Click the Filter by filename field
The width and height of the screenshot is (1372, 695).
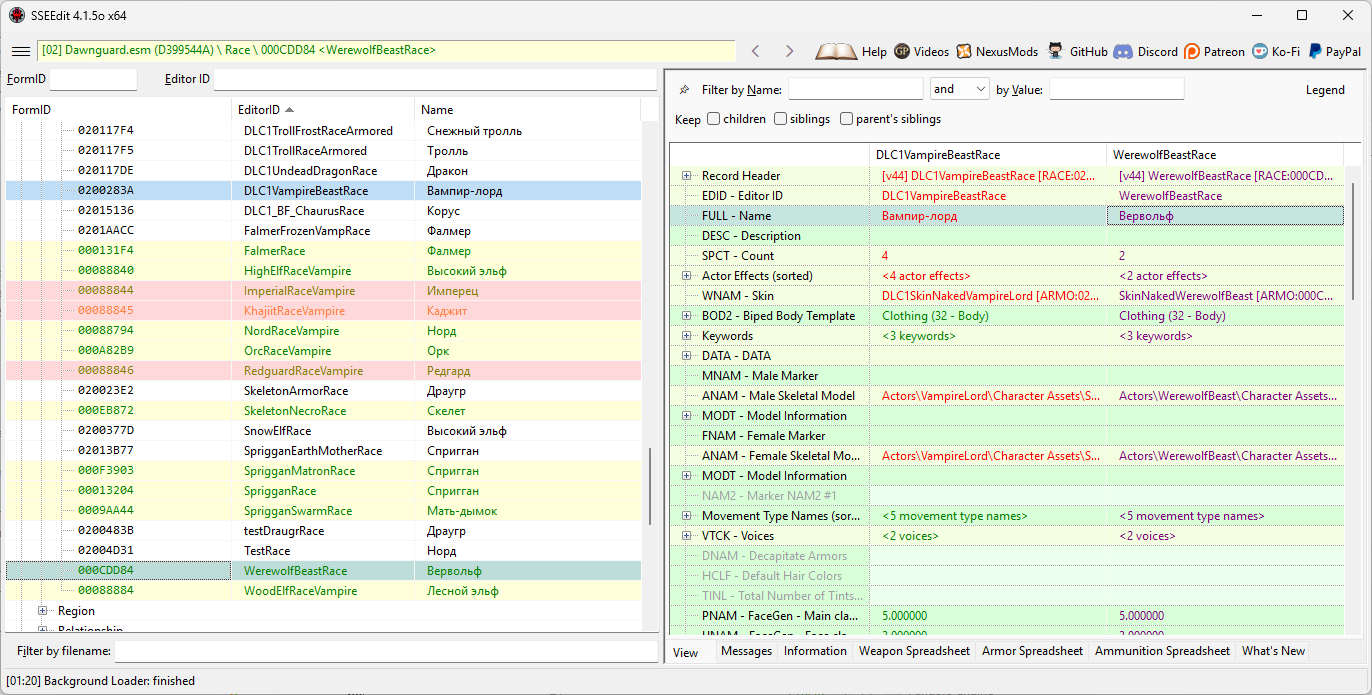click(x=385, y=652)
